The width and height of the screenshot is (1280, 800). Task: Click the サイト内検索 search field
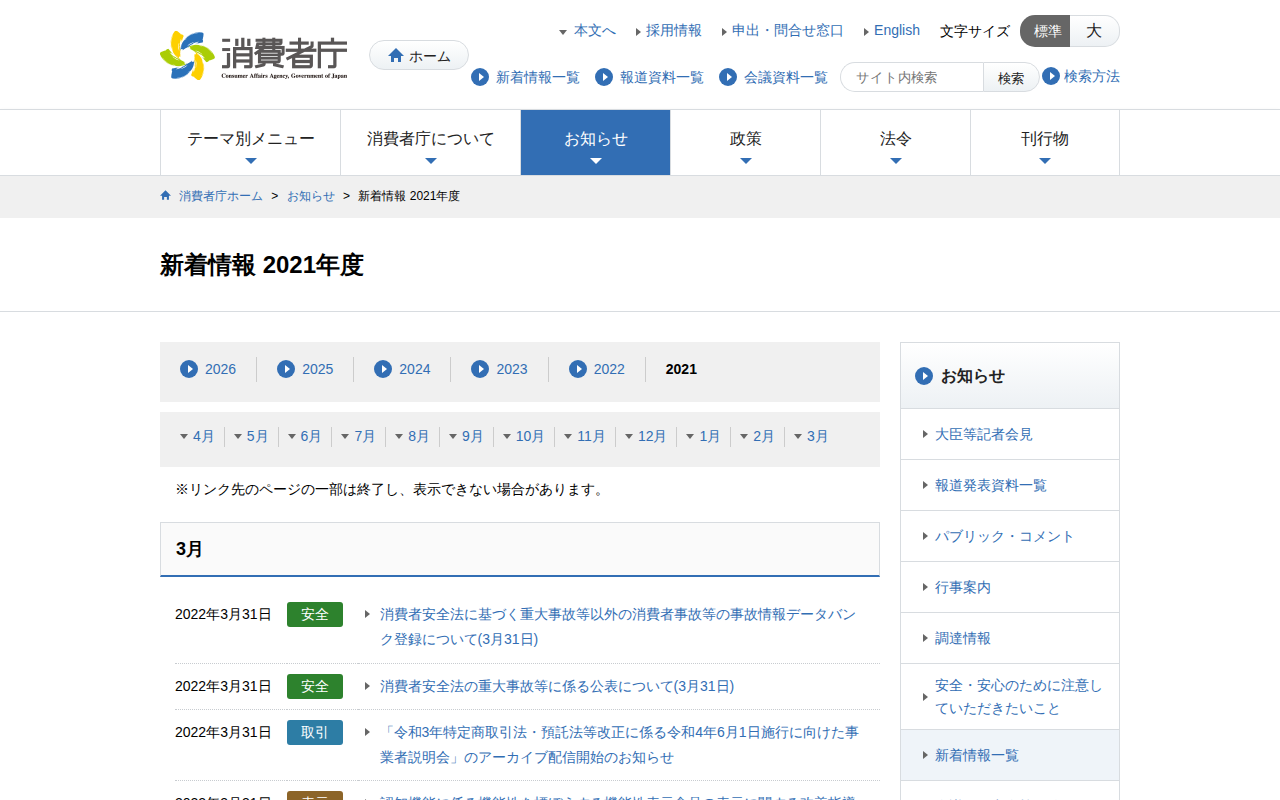(914, 77)
